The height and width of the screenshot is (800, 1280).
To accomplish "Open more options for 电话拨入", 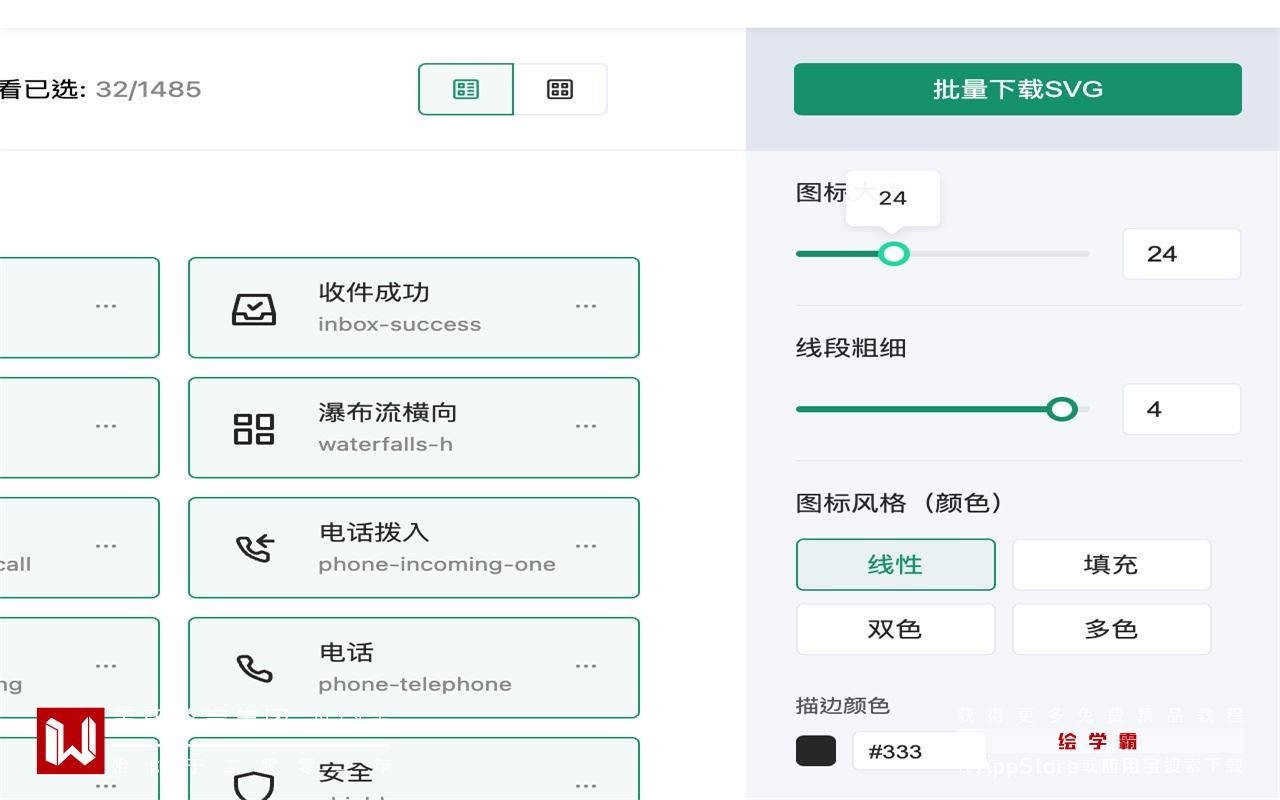I will (x=586, y=547).
